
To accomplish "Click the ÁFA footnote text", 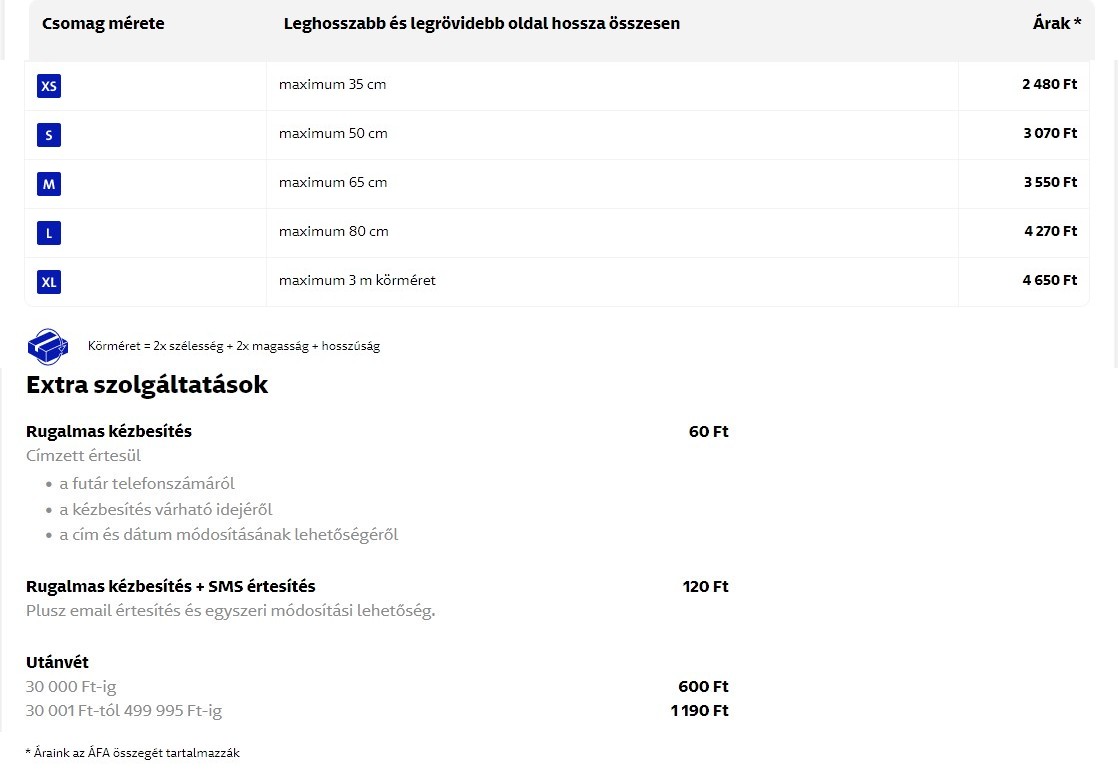I will tap(133, 753).
